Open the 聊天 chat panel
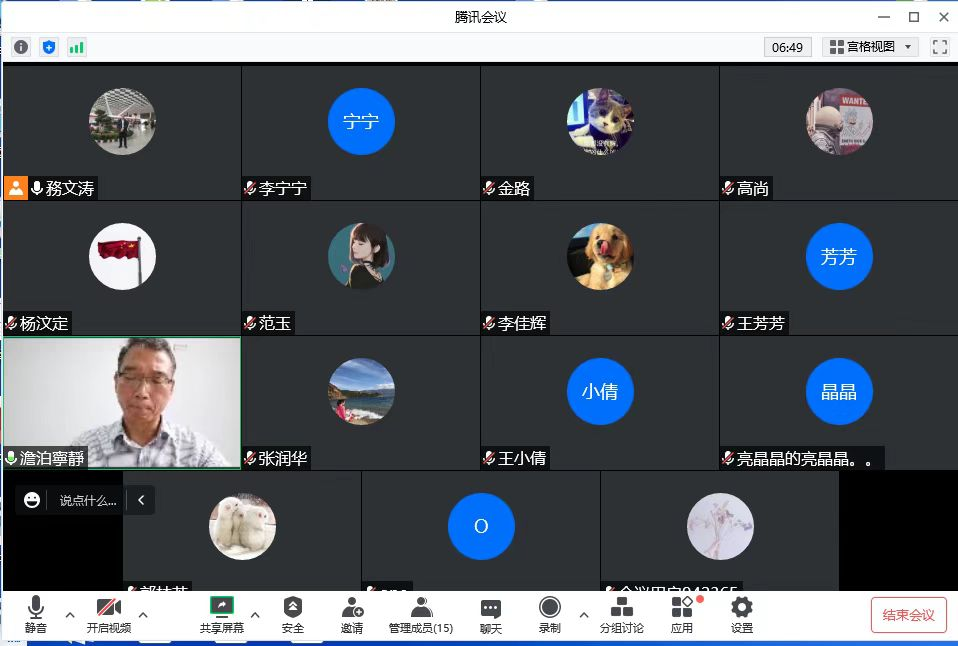958x646 pixels. (490, 615)
